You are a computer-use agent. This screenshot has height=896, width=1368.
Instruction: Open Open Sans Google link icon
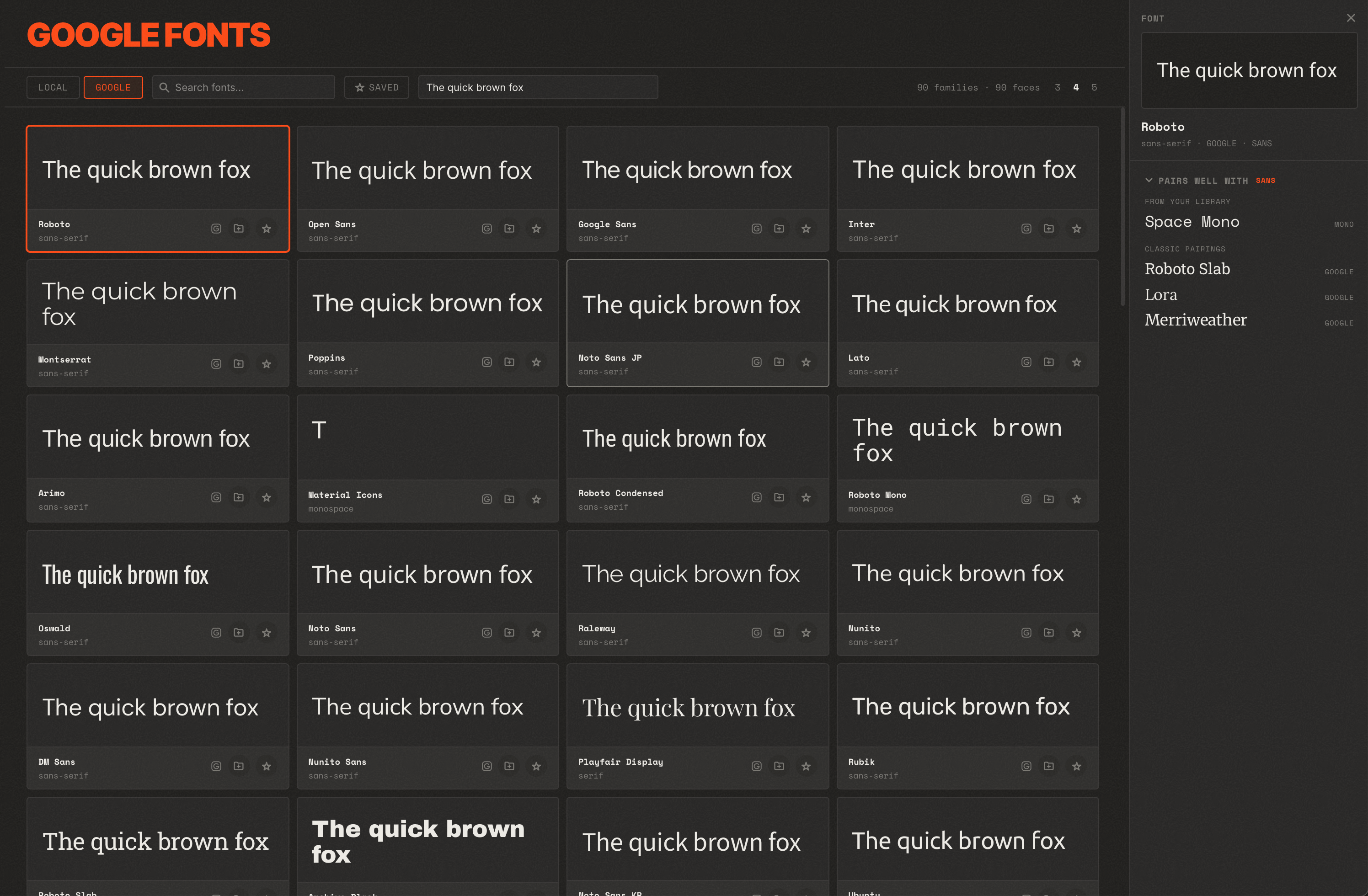(x=487, y=229)
